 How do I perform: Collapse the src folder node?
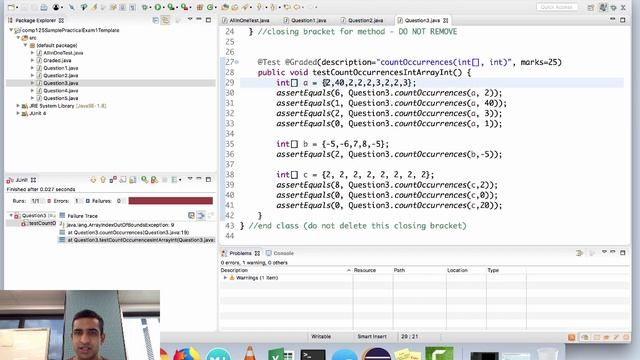tap(18, 38)
